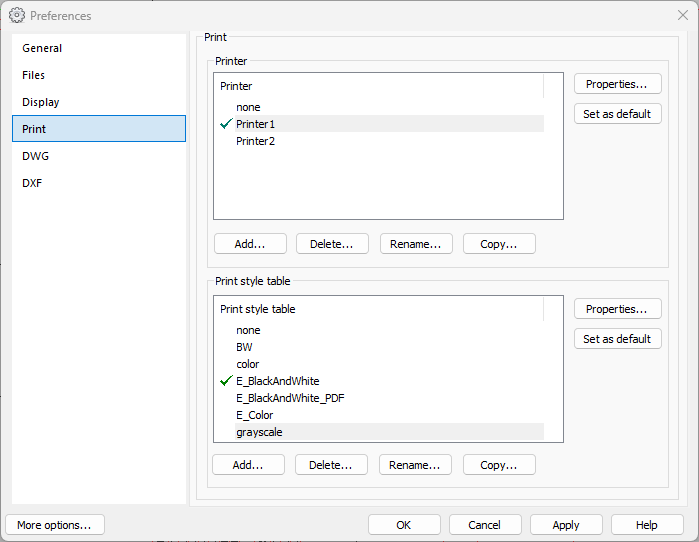This screenshot has height=542, width=699.
Task: Open Properties for the selected printer
Action: 617,84
